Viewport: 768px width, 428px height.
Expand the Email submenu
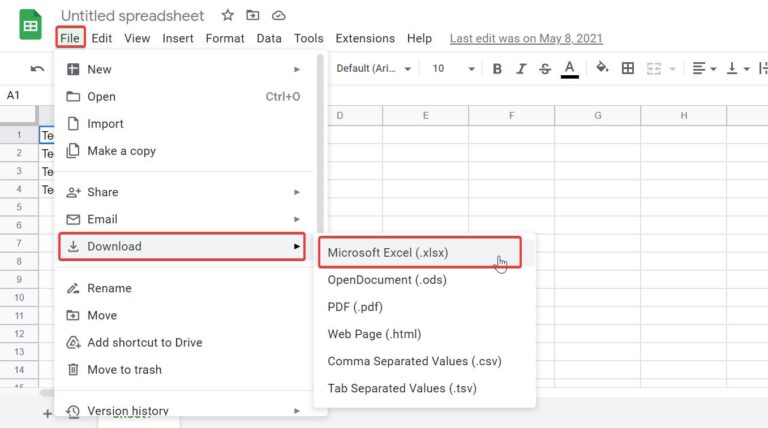pyautogui.click(x=183, y=219)
